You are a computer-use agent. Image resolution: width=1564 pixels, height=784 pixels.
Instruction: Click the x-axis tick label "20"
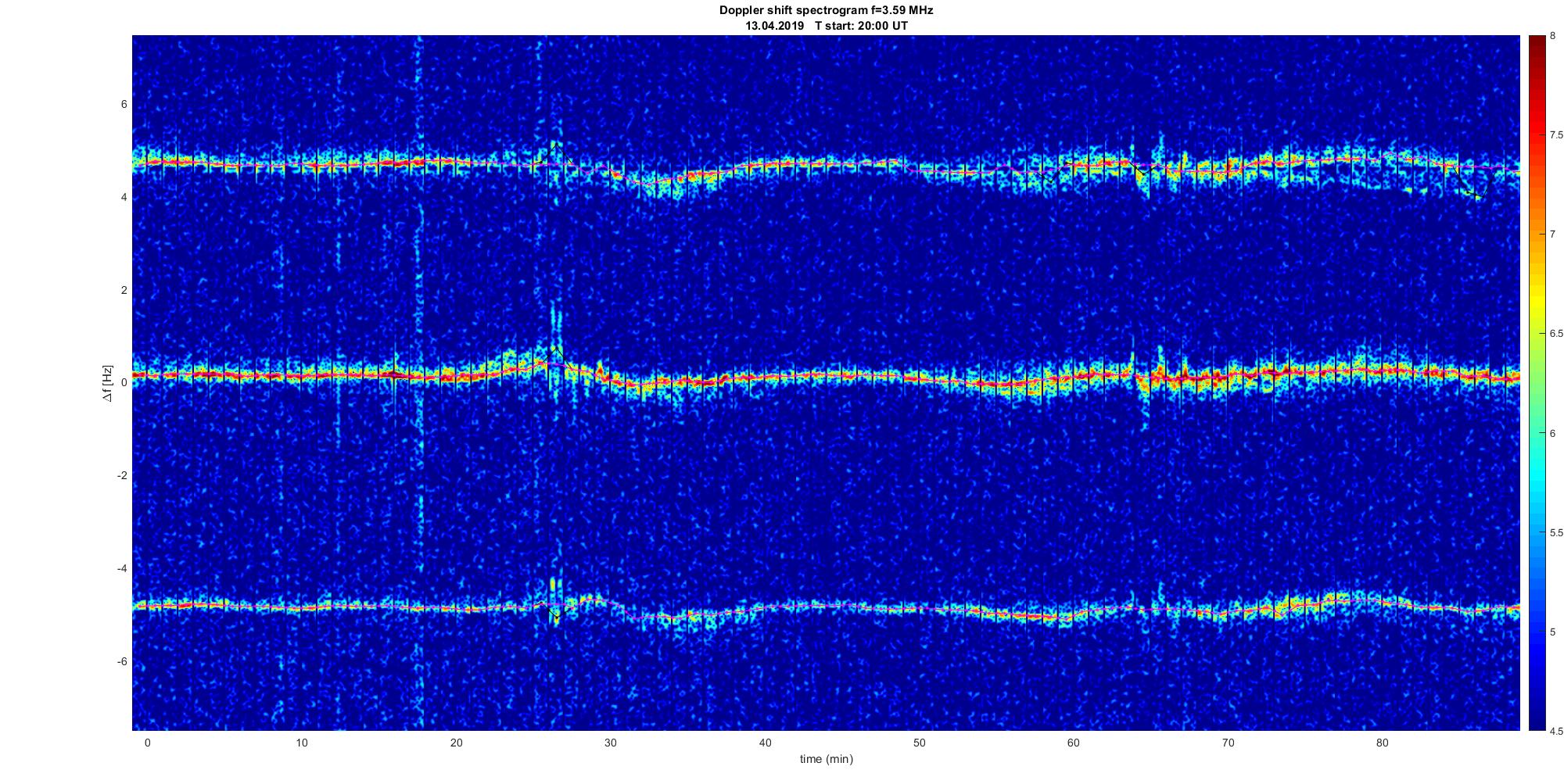coord(456,743)
